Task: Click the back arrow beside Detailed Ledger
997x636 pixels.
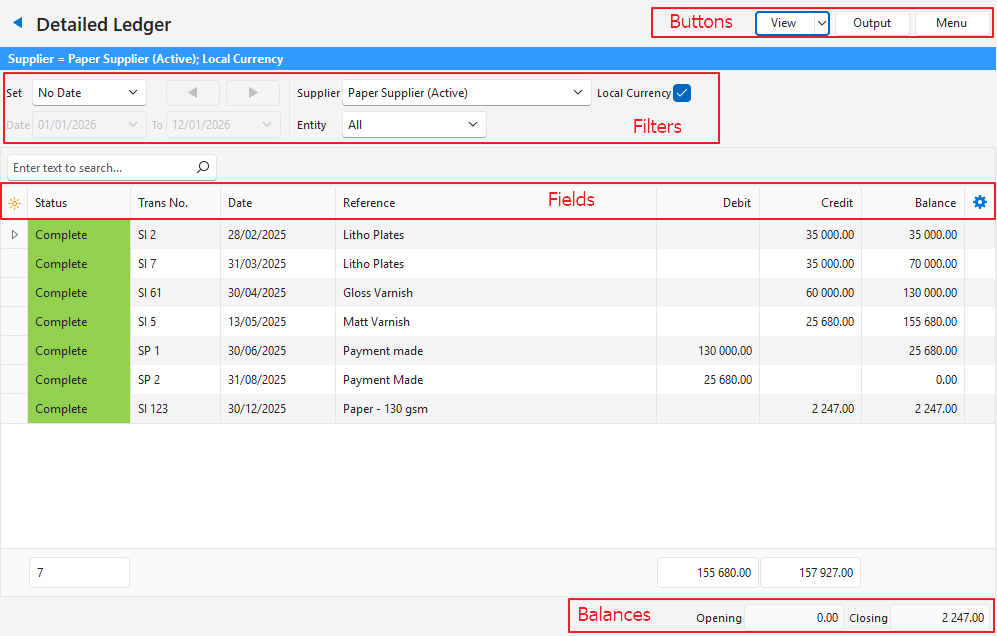Action: pyautogui.click(x=17, y=23)
